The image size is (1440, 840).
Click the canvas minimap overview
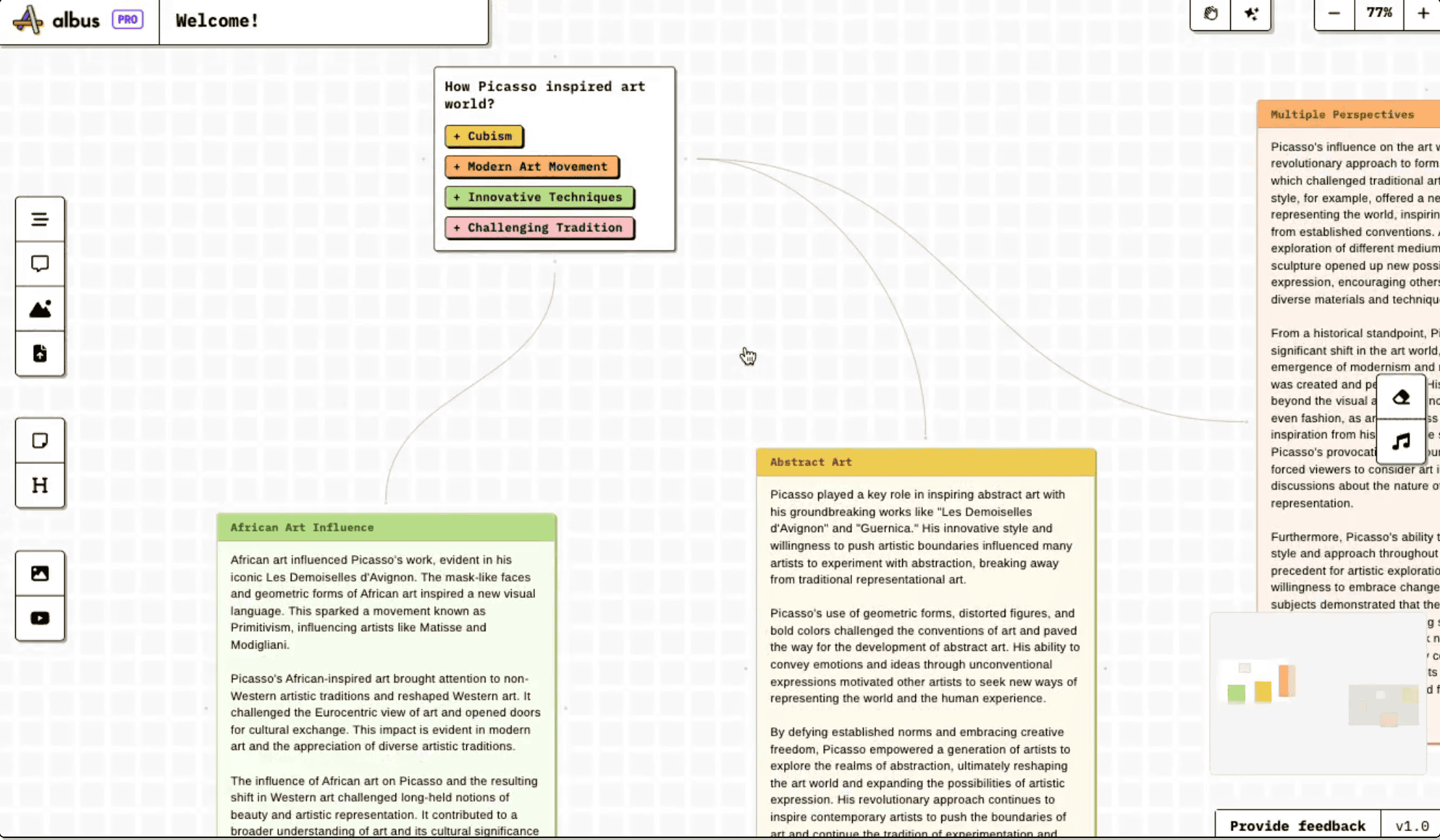[1318, 694]
